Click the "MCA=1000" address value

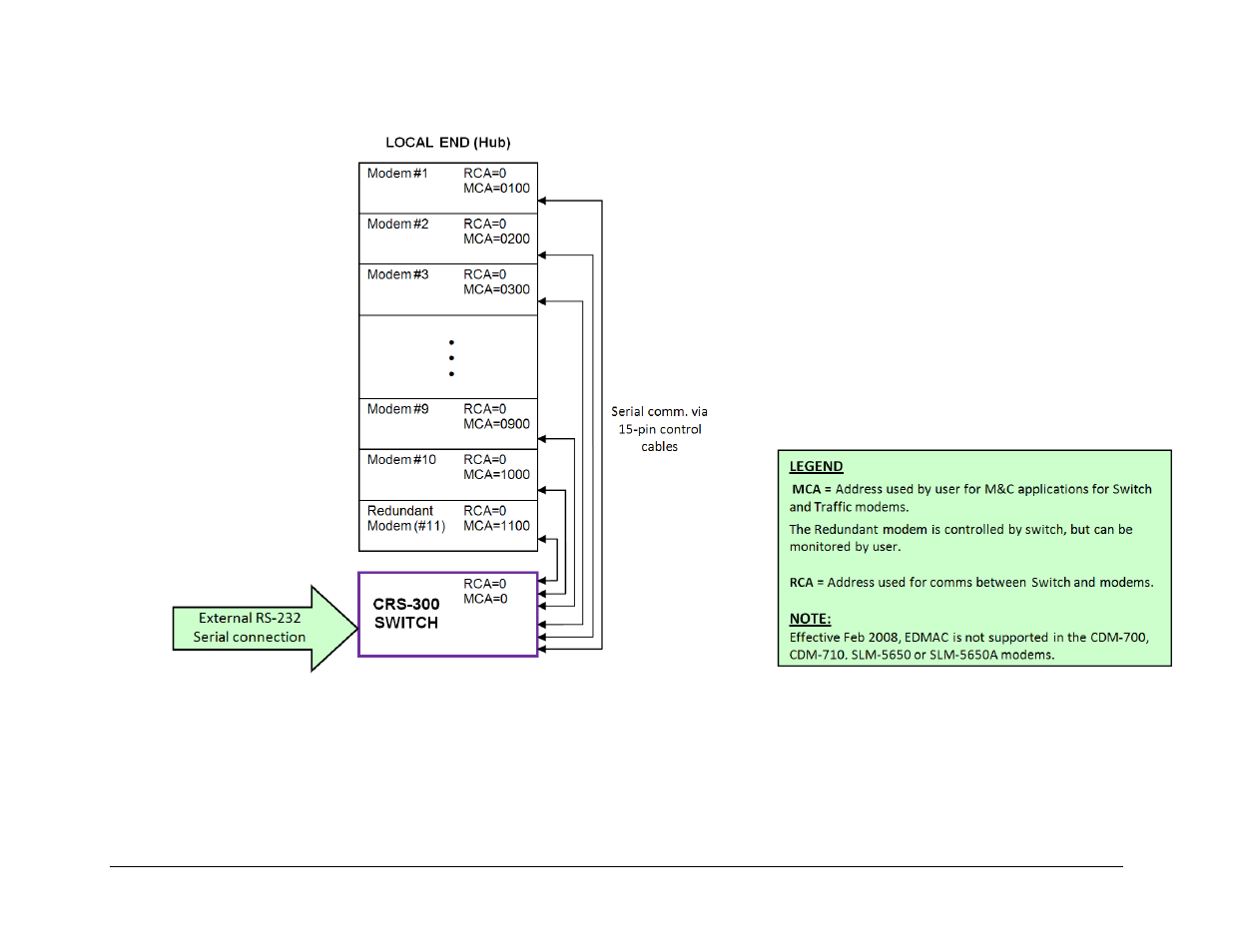point(496,475)
